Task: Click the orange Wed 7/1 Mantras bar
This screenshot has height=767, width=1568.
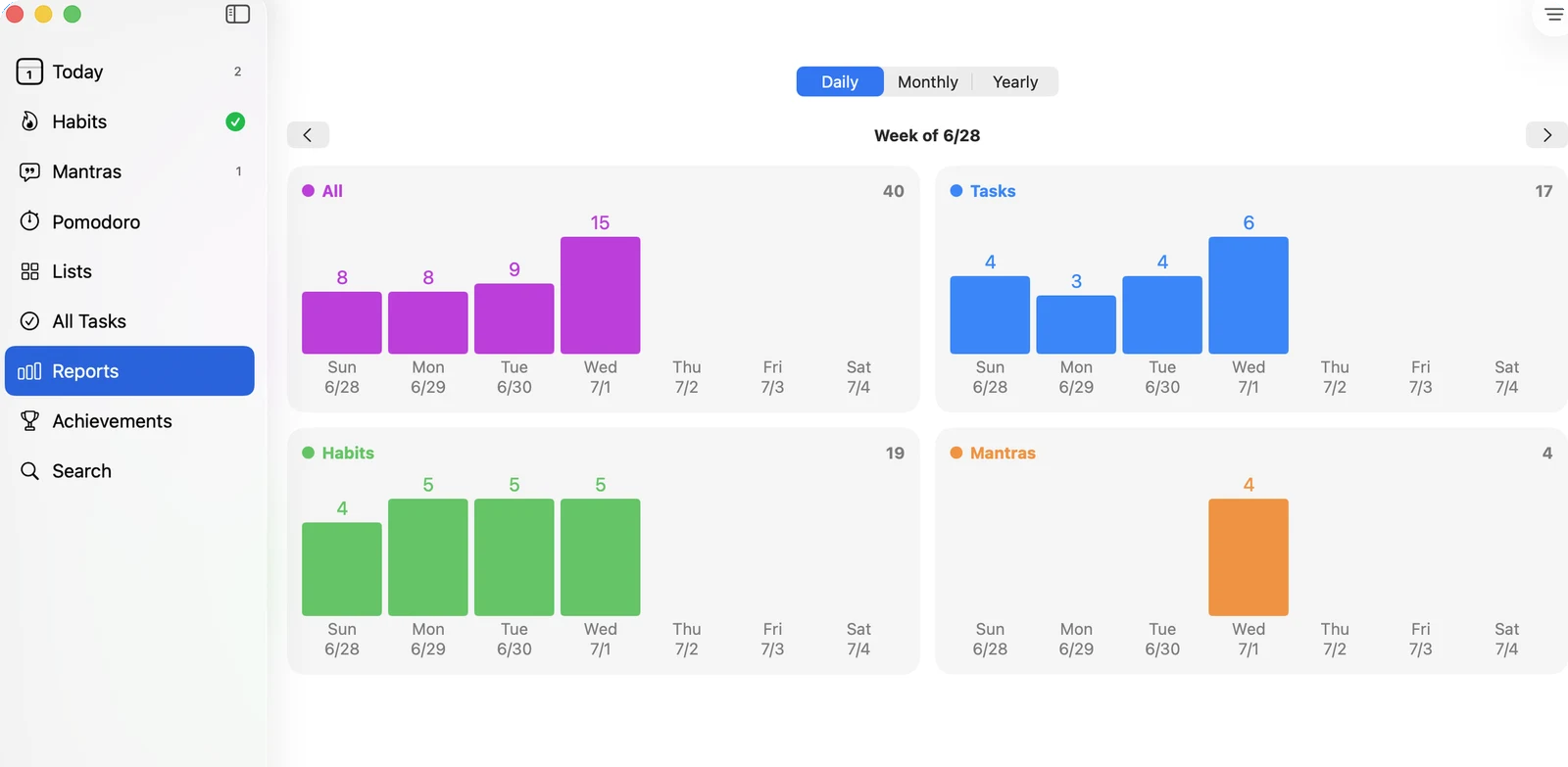Action: point(1249,557)
